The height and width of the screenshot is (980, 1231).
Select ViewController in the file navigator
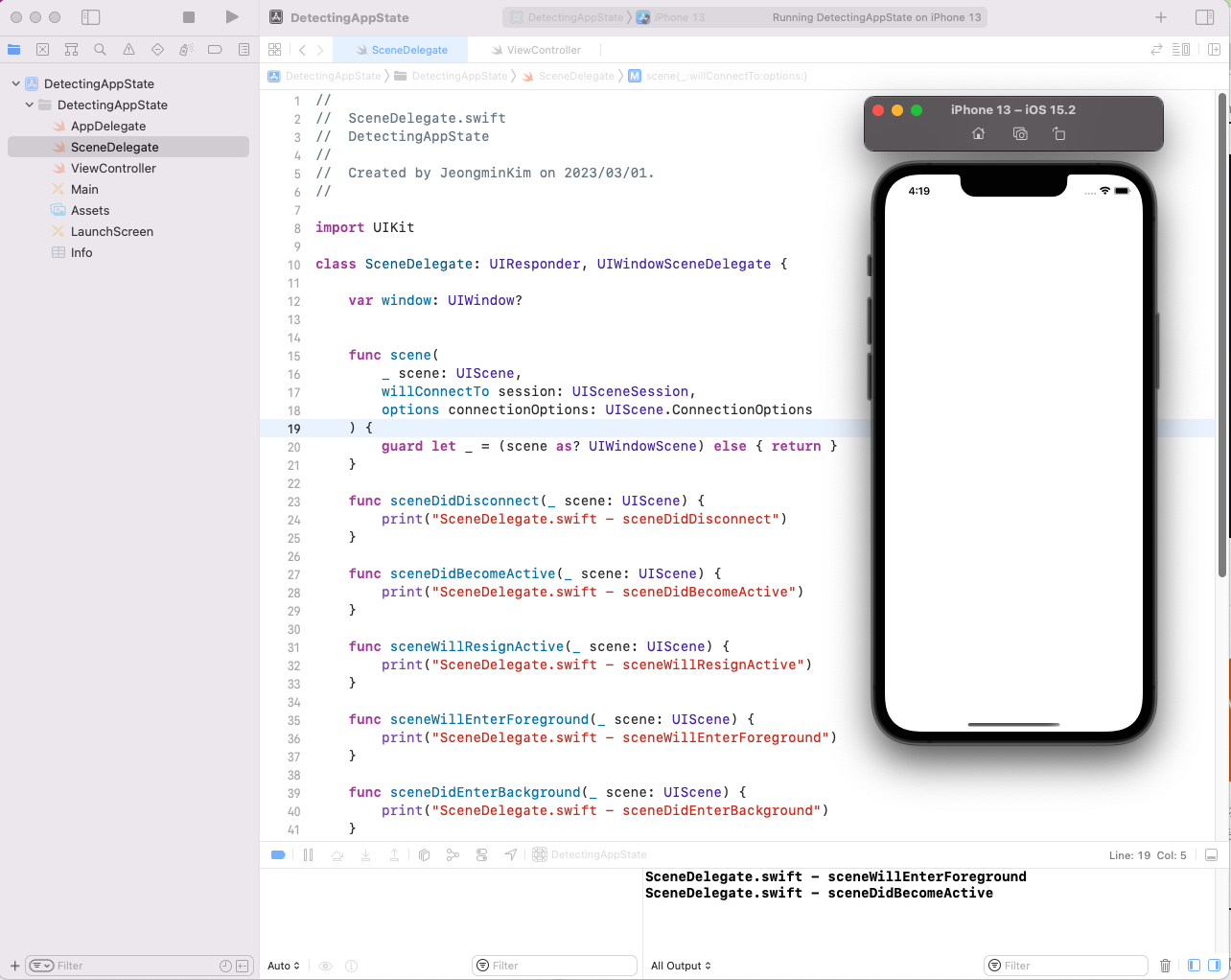point(113,169)
